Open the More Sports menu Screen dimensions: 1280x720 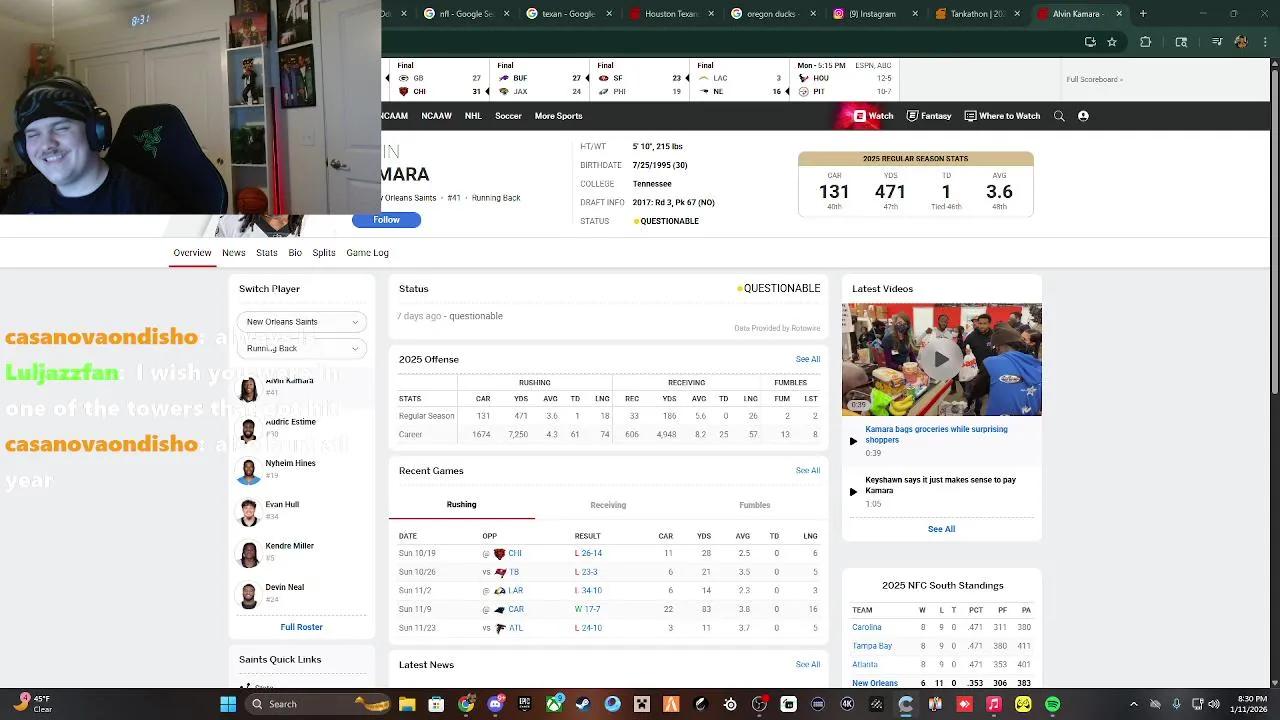(558, 116)
